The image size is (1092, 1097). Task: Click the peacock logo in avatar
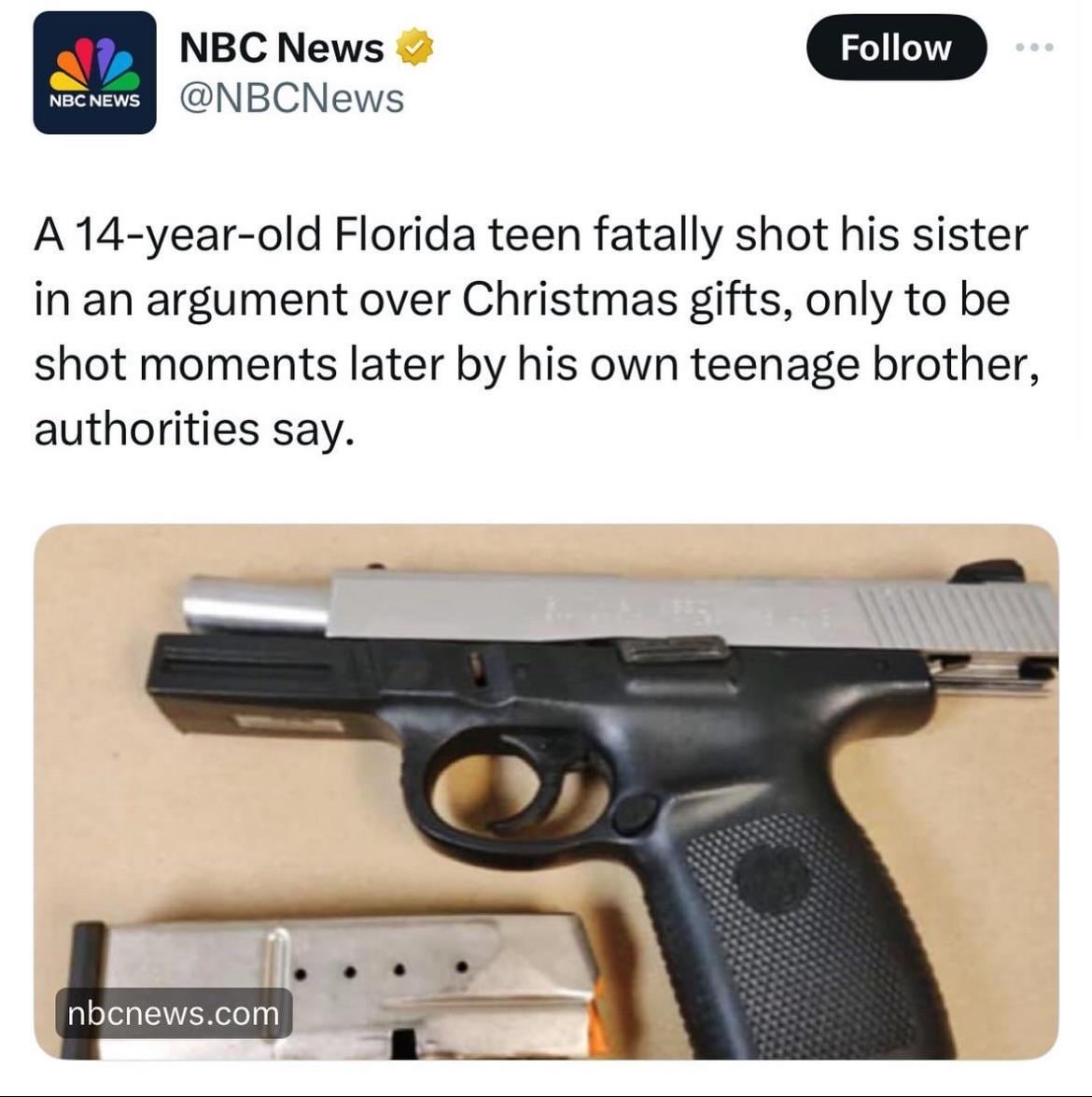(x=94, y=63)
